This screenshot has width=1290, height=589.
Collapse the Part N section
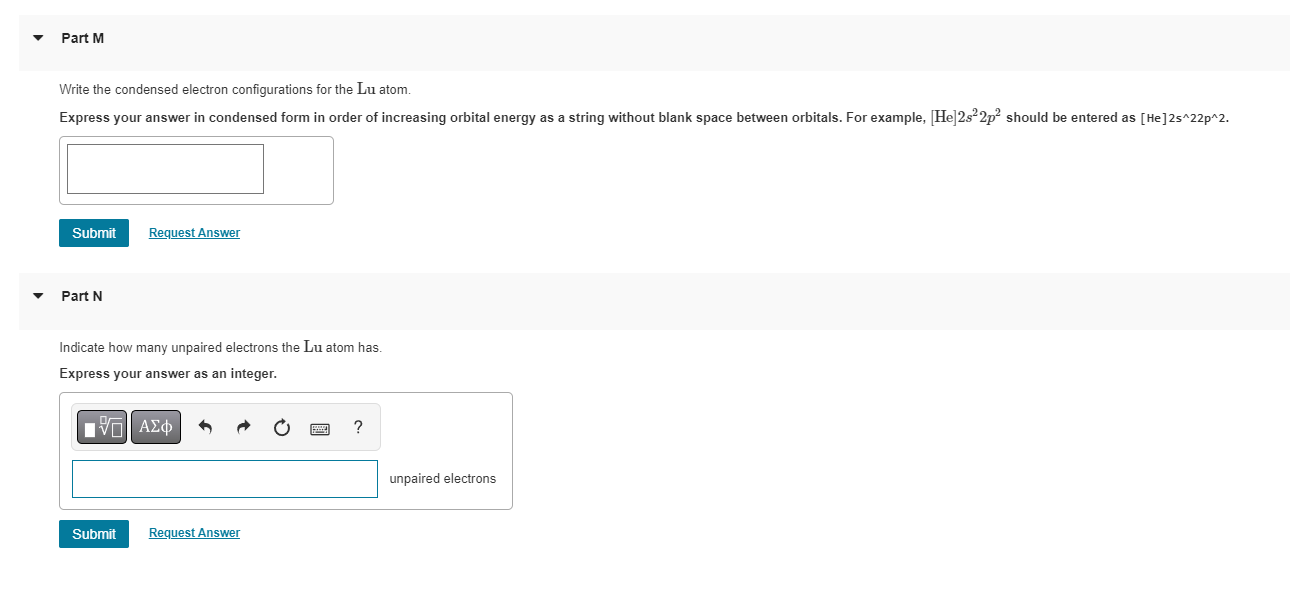[x=38, y=296]
